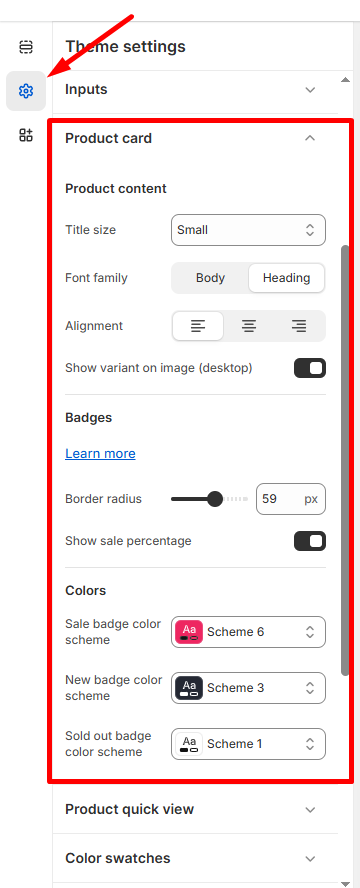Expand the Product quick view section
Viewport: 360px width, 888px height.
(195, 809)
